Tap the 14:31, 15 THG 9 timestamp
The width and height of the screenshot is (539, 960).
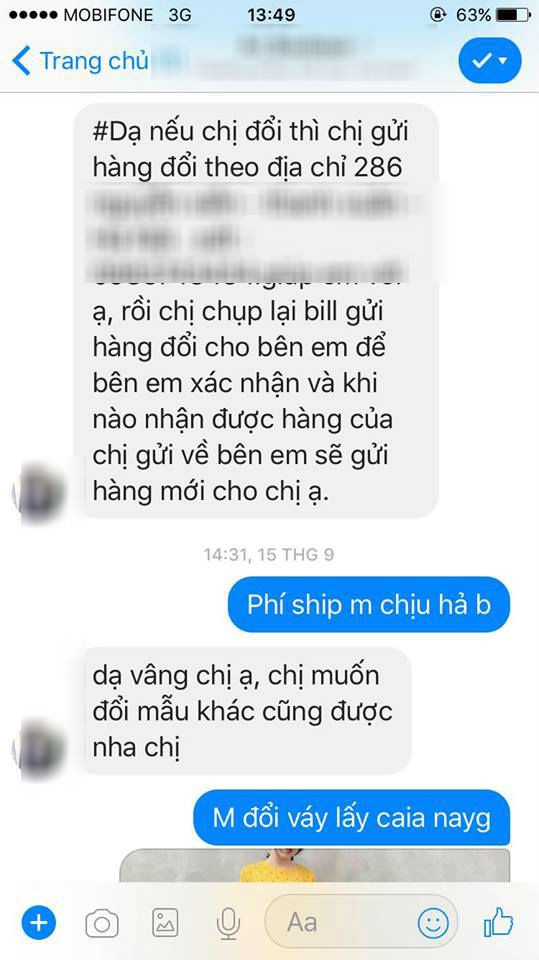[x=269, y=555]
